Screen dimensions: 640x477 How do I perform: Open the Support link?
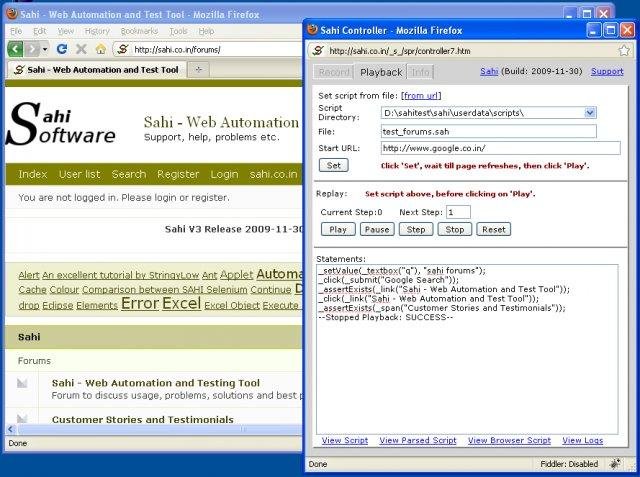coord(607,71)
